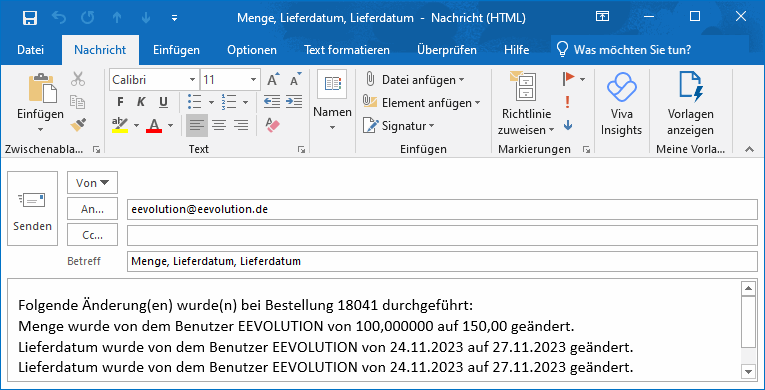This screenshot has height=390, width=765.
Task: Click the Cut scissors icon
Action: (x=78, y=79)
